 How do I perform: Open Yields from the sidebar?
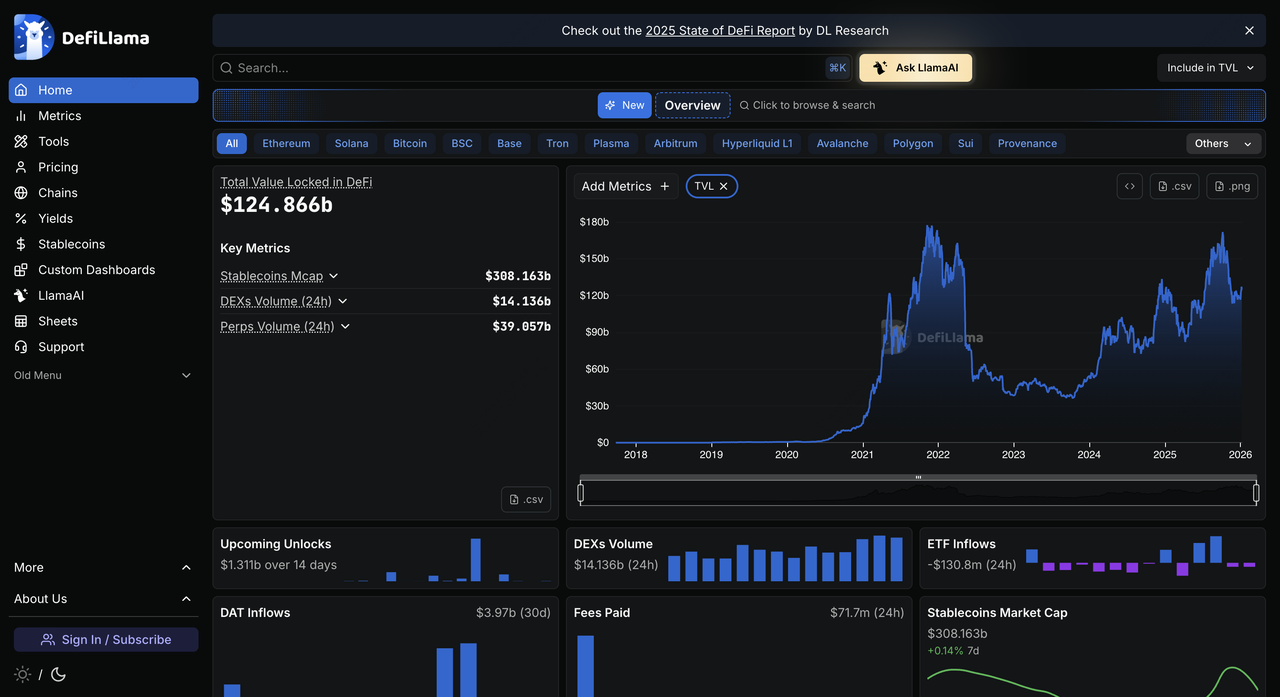click(55, 218)
